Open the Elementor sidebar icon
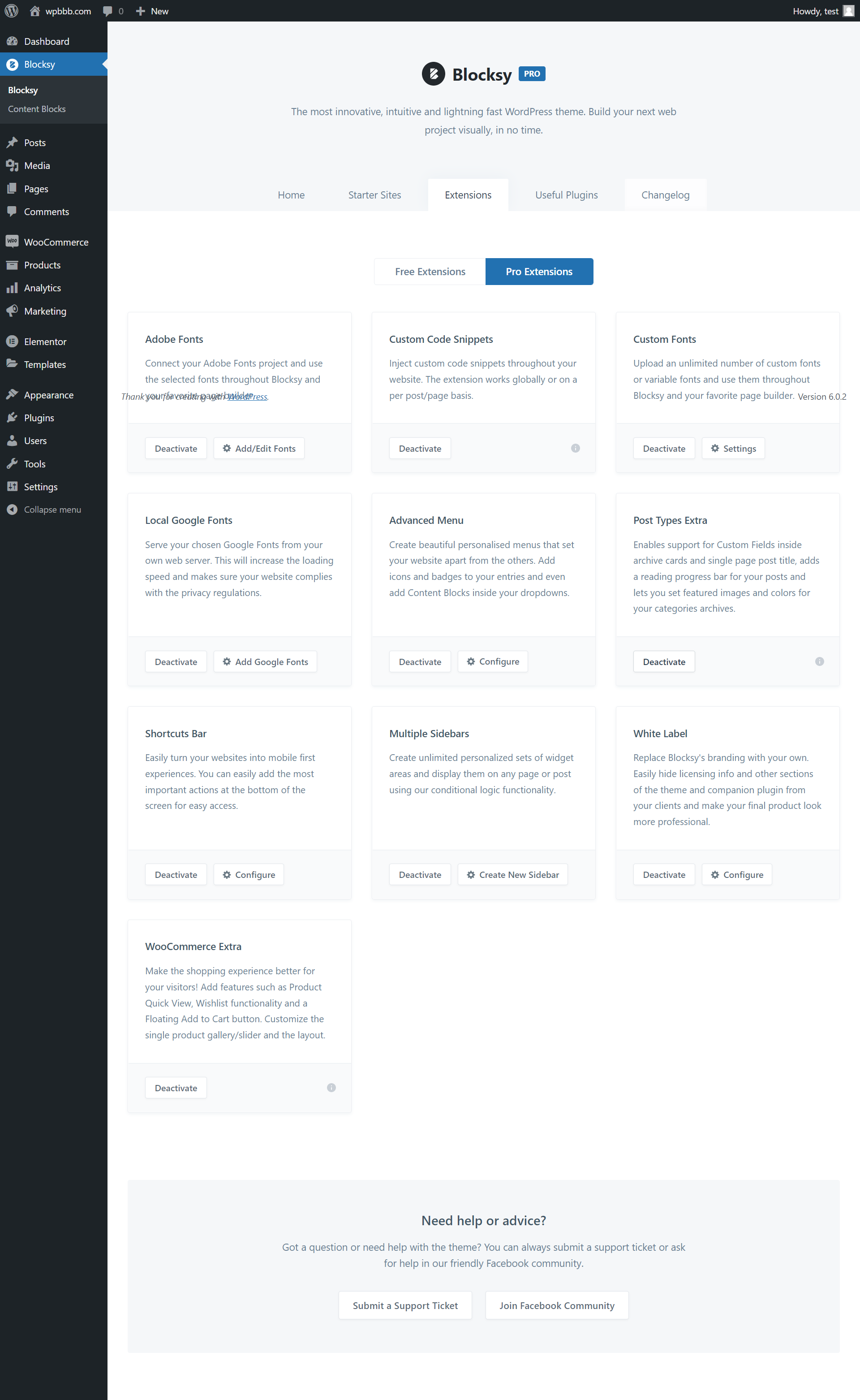Image resolution: width=860 pixels, height=1400 pixels. point(13,341)
